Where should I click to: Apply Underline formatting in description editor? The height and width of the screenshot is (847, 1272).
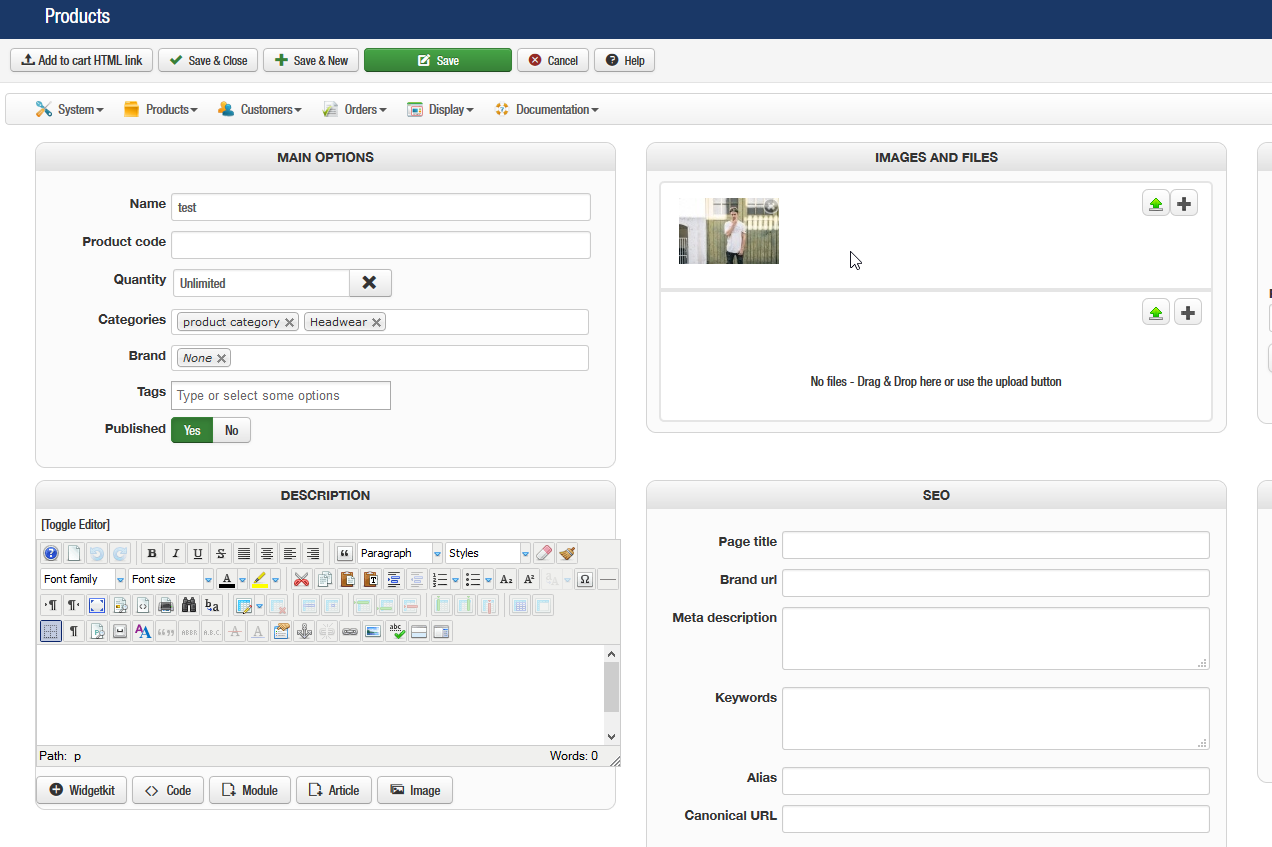(197, 553)
